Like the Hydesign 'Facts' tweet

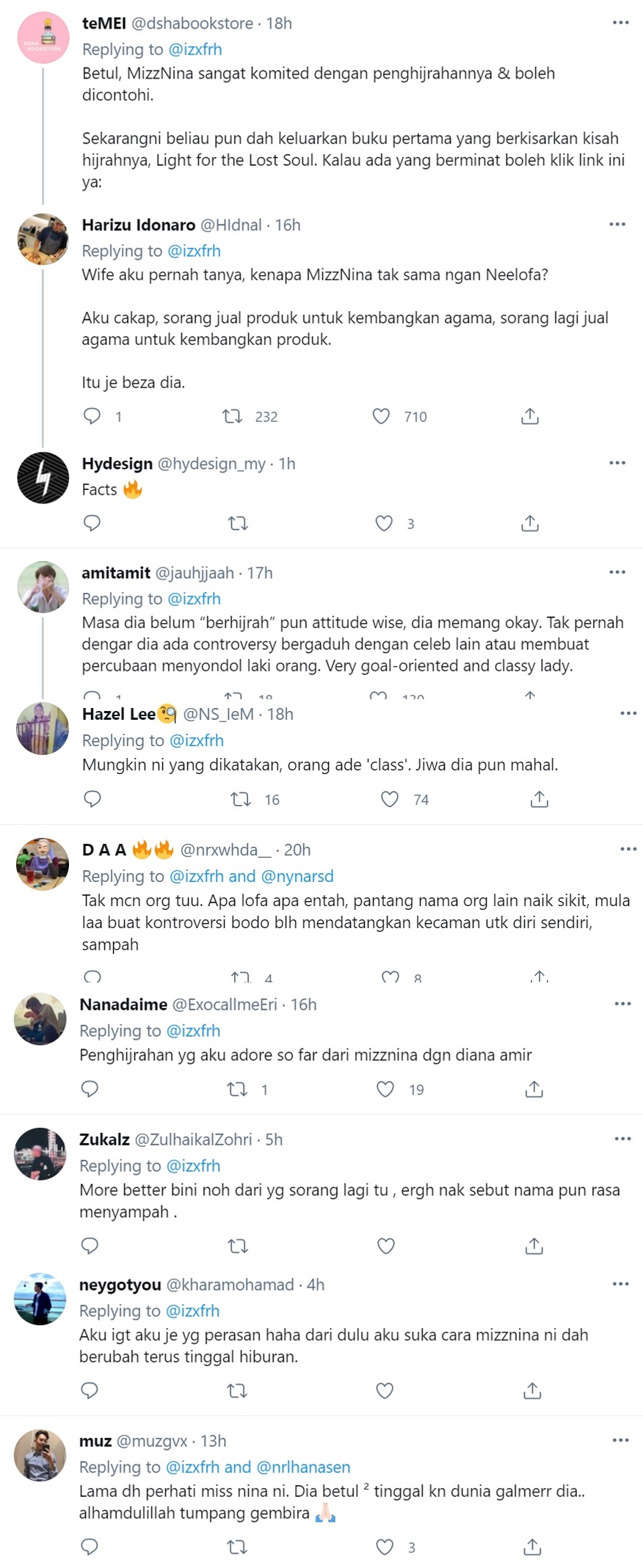384,523
